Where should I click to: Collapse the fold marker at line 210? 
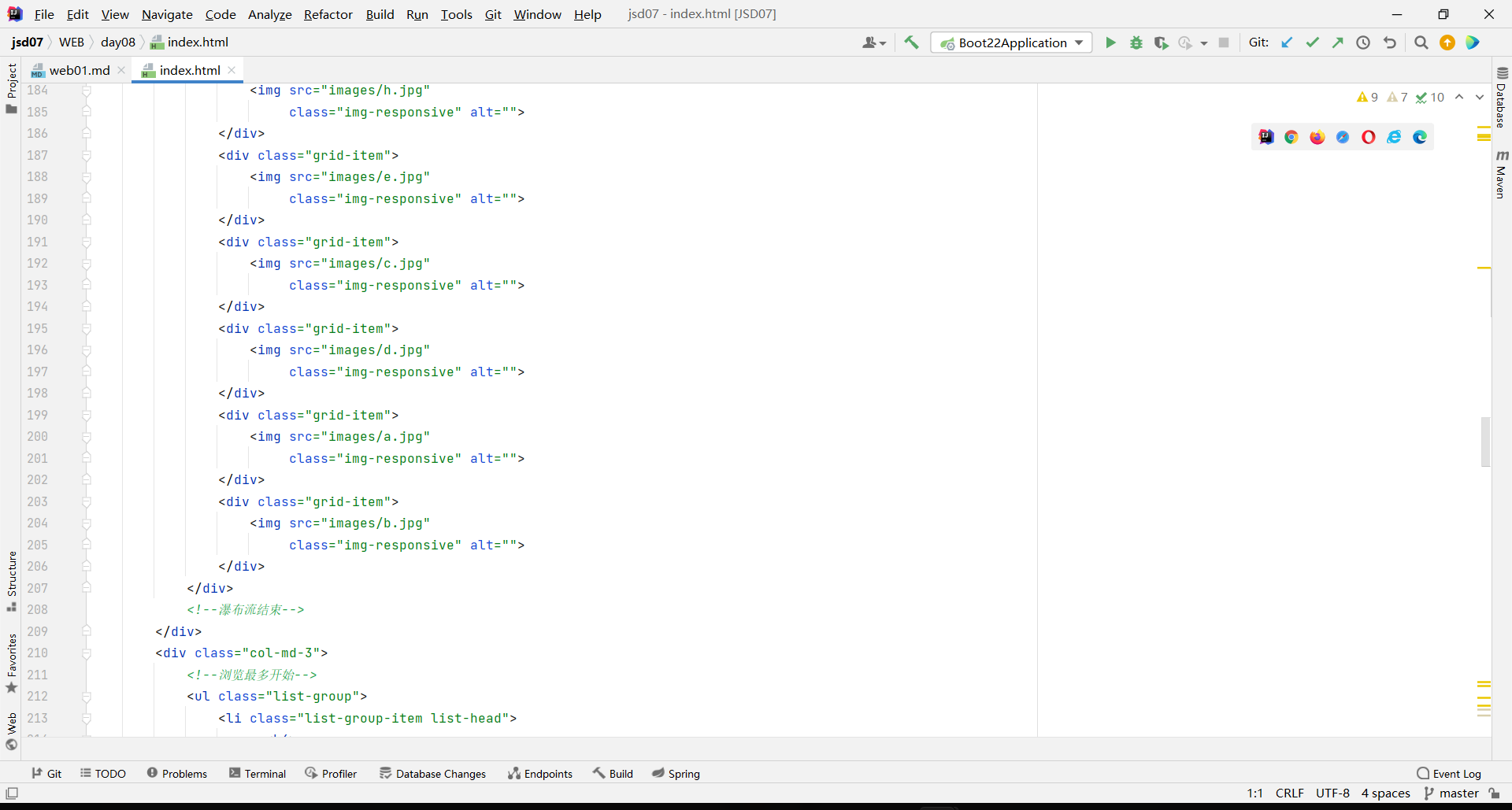click(x=87, y=653)
